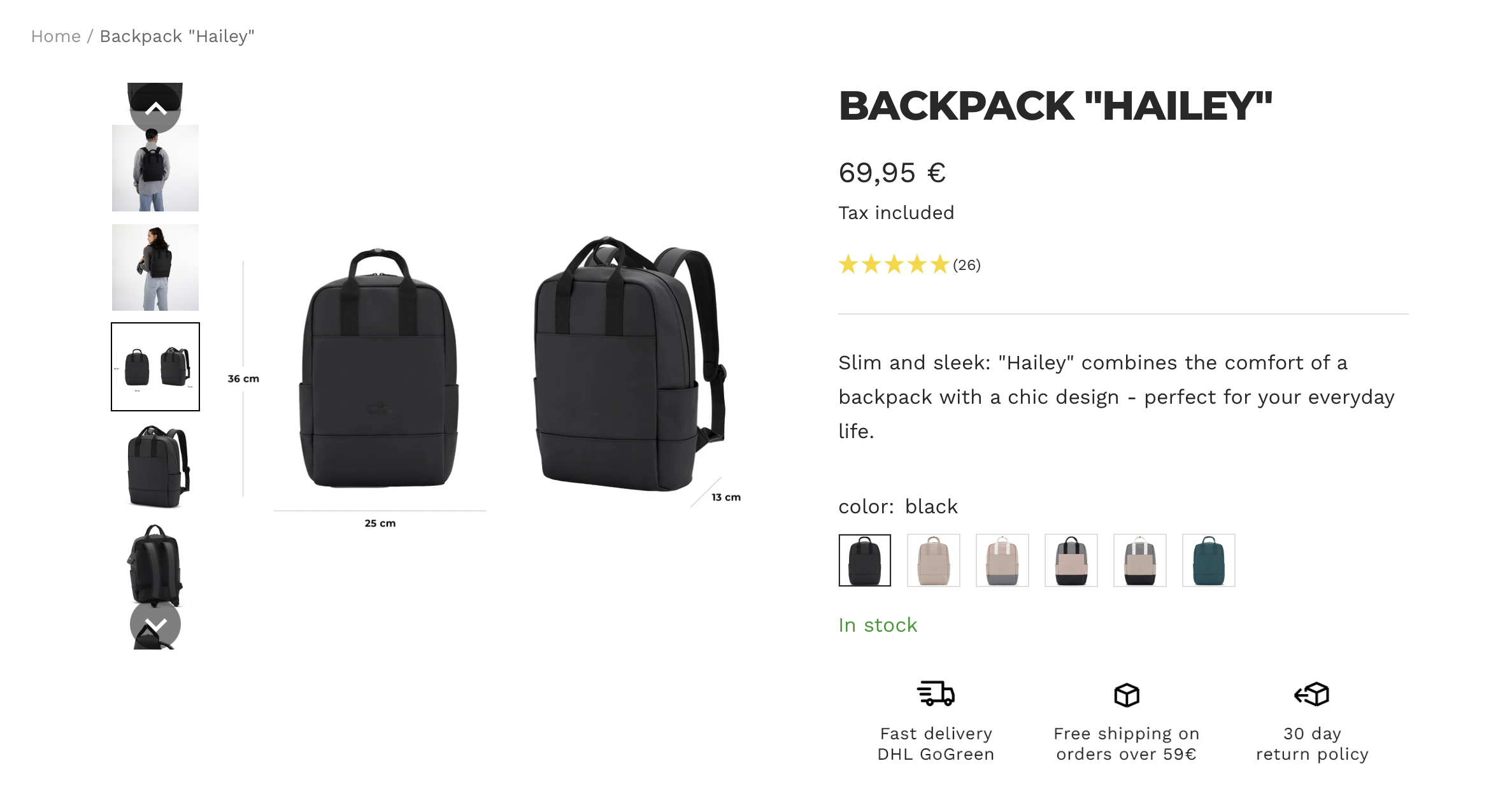Image resolution: width=1512 pixels, height=796 pixels.
Task: Pick the beige and grey backpack color
Action: (1002, 560)
